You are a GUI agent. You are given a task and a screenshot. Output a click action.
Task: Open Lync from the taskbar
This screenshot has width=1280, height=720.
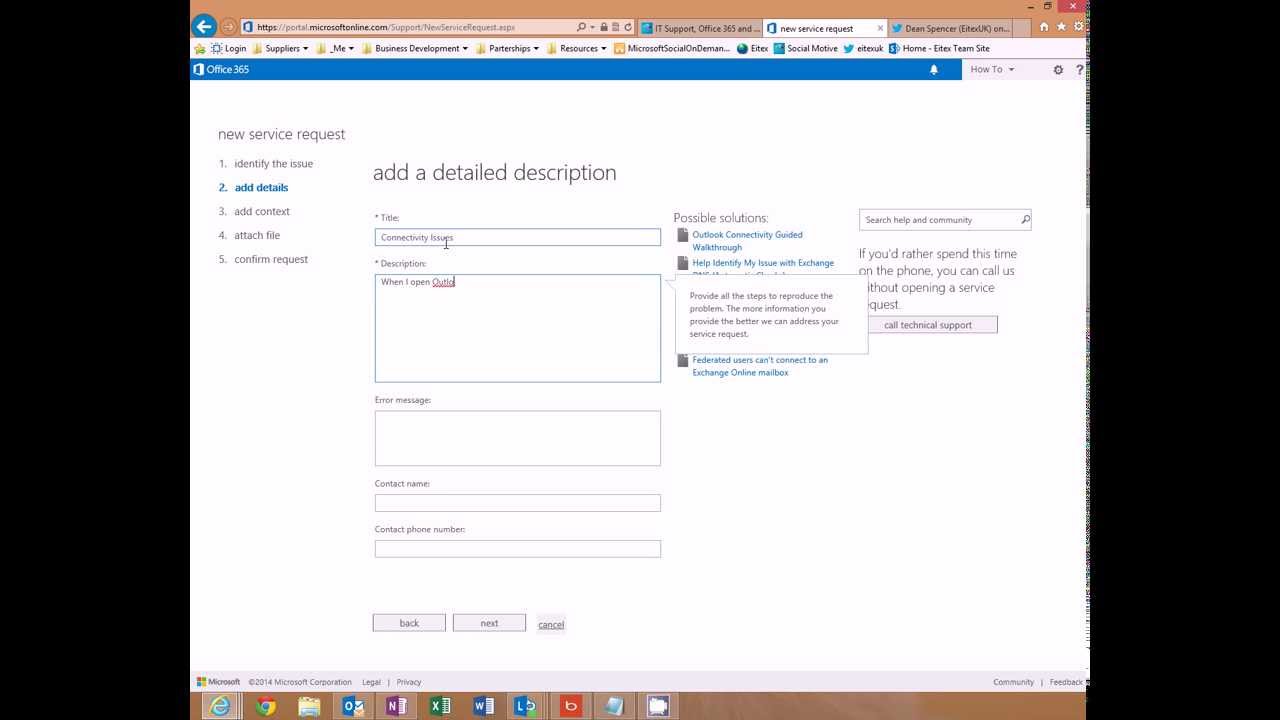point(526,706)
